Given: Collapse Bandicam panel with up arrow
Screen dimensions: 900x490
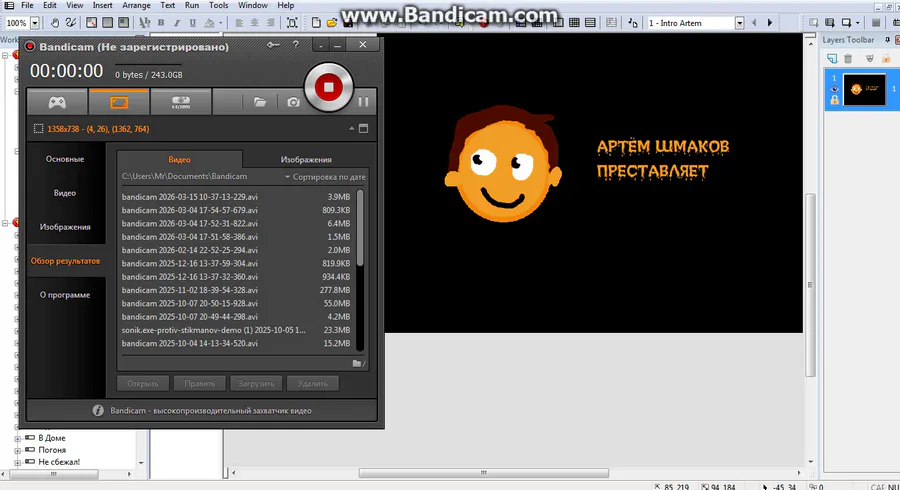Looking at the screenshot, I should (x=351, y=129).
